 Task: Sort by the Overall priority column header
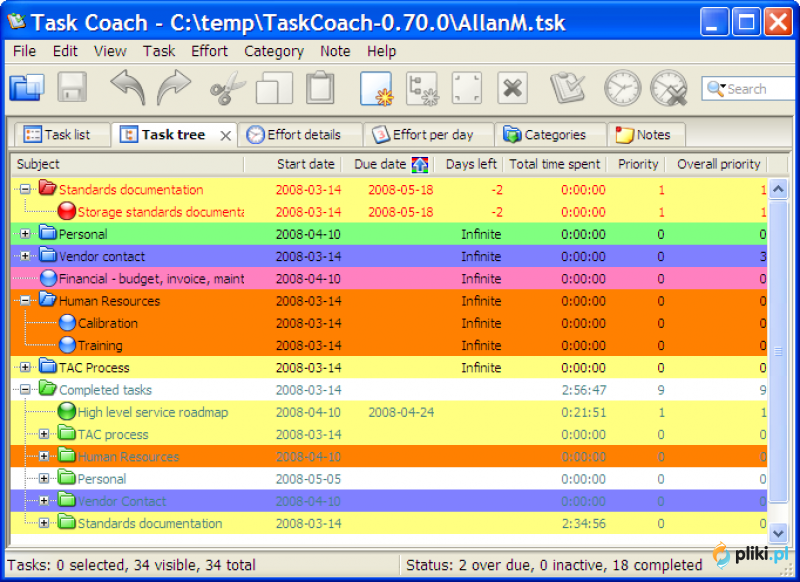[x=718, y=164]
